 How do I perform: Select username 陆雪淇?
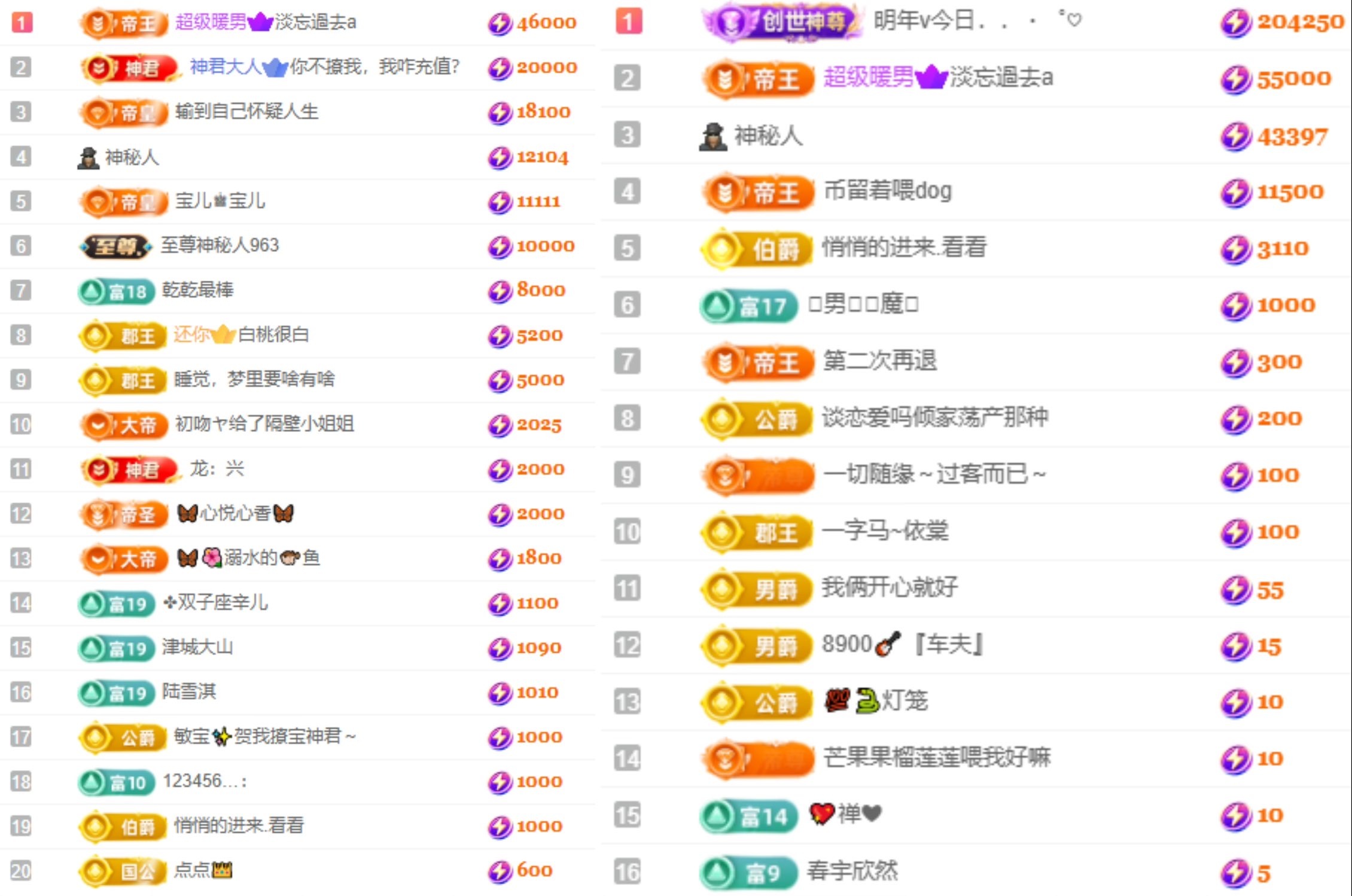pyautogui.click(x=189, y=692)
